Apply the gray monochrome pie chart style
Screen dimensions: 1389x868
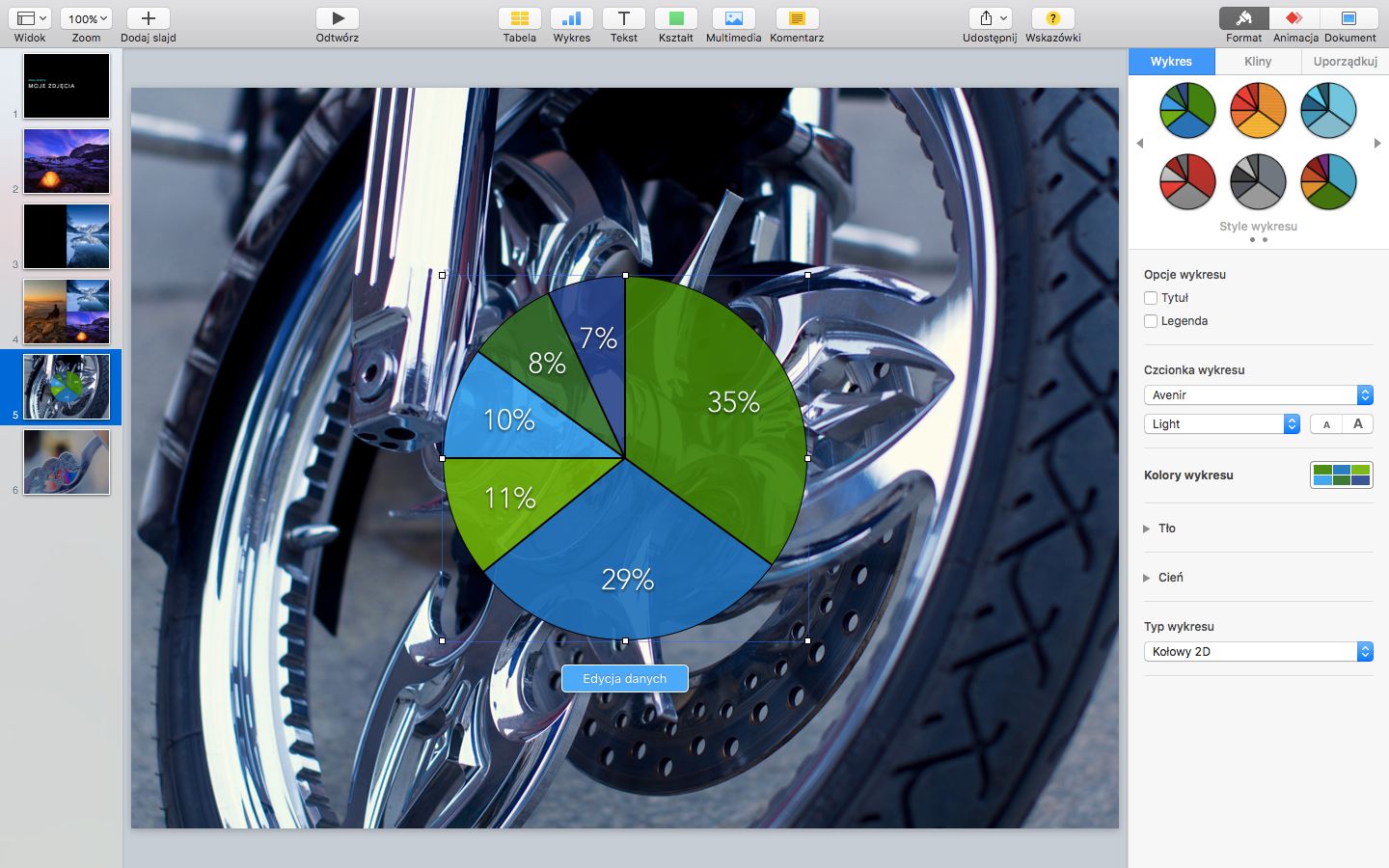click(1258, 181)
